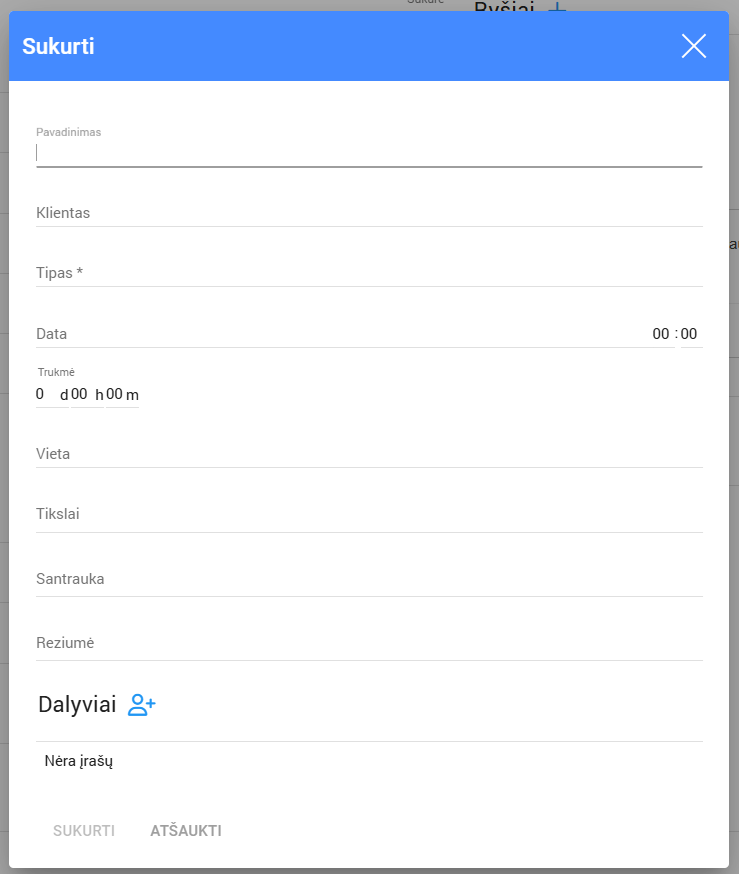Screen dimensions: 739x874
Task: Cancel with the ATŠAUKTI button
Action: (x=186, y=831)
